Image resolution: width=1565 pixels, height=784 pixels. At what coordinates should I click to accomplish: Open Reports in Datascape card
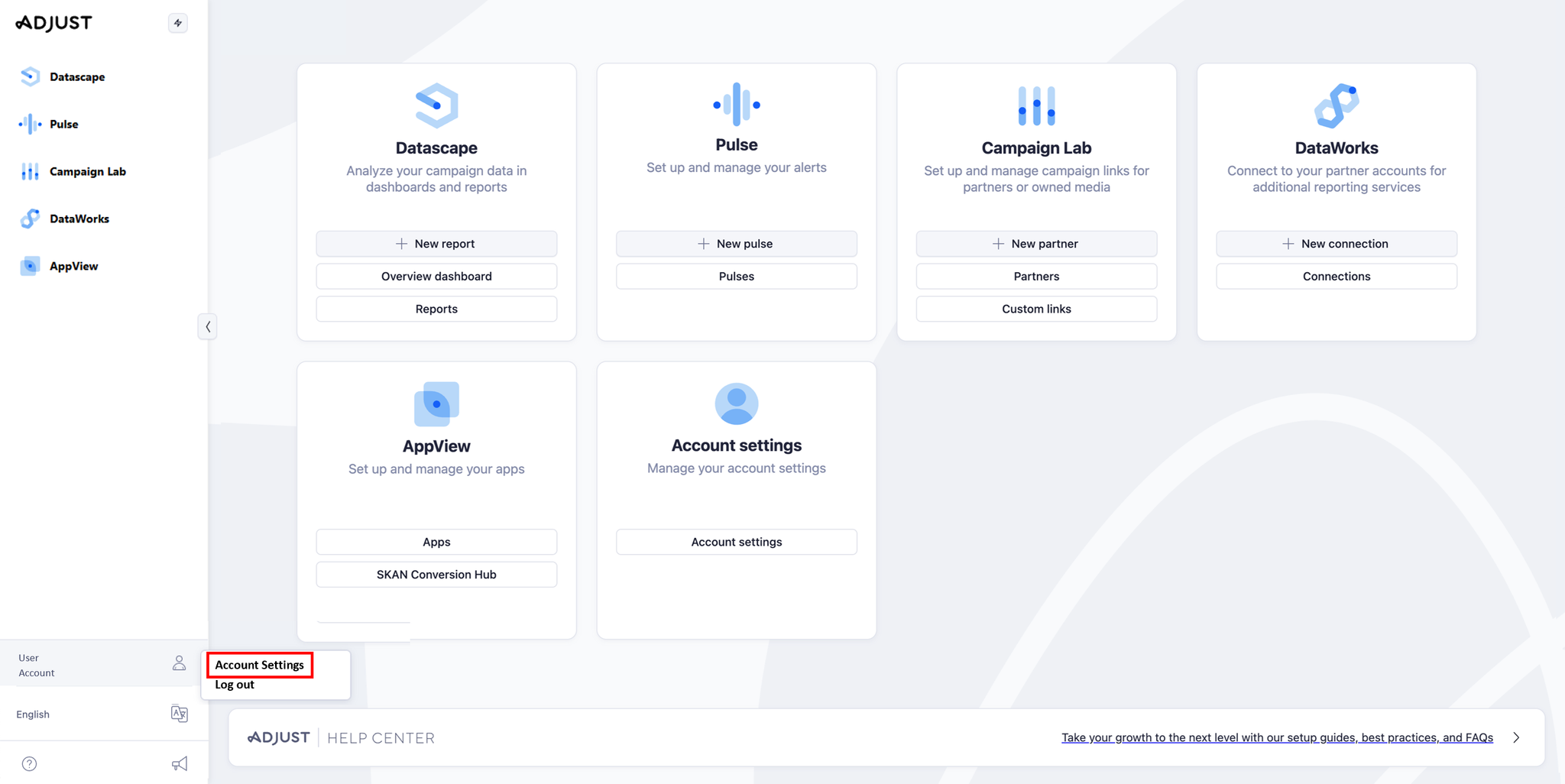[x=436, y=309]
